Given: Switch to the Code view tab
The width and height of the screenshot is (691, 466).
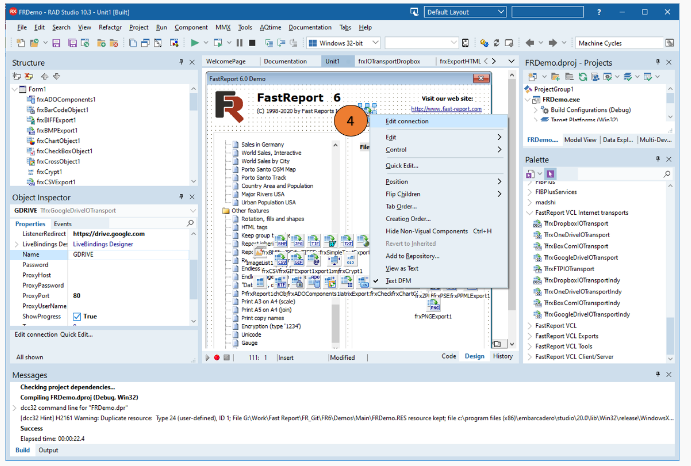Looking at the screenshot, I should (x=449, y=356).
